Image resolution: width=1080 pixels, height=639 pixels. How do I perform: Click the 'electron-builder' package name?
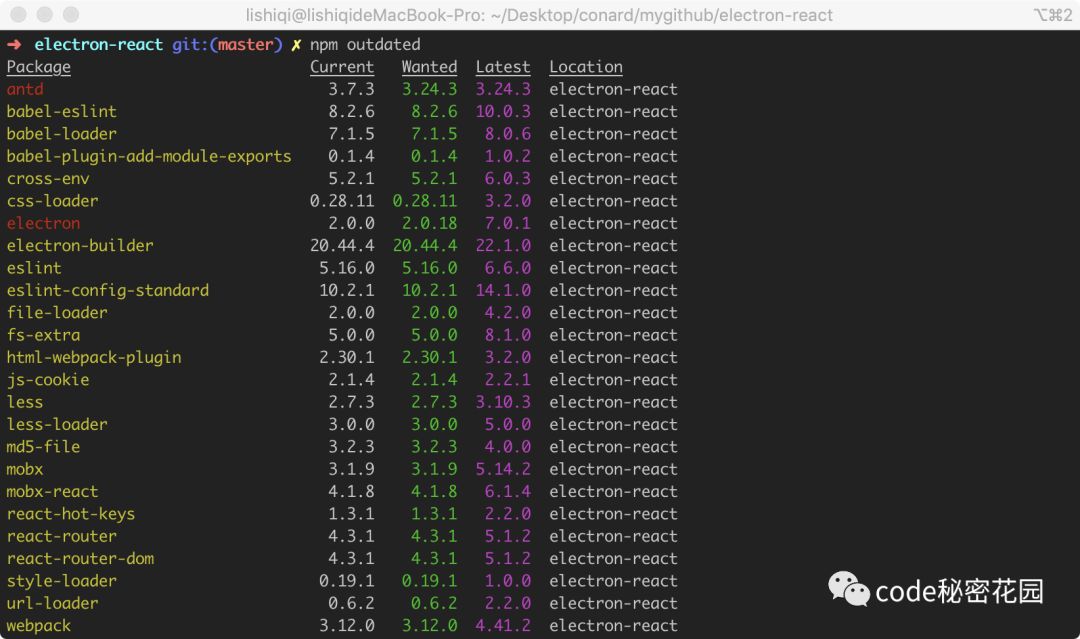80,246
